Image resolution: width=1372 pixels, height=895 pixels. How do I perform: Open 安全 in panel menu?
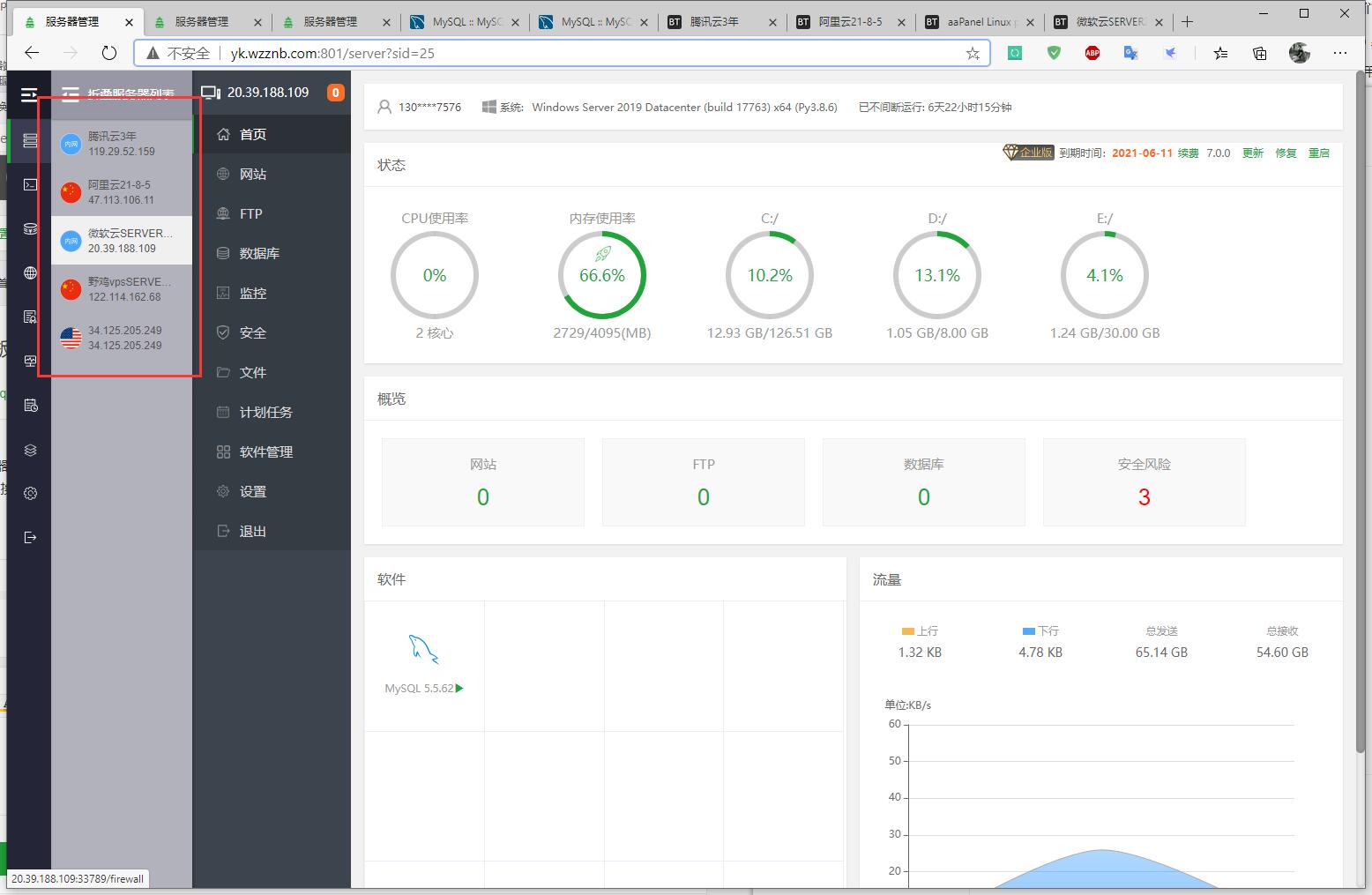pyautogui.click(x=272, y=332)
